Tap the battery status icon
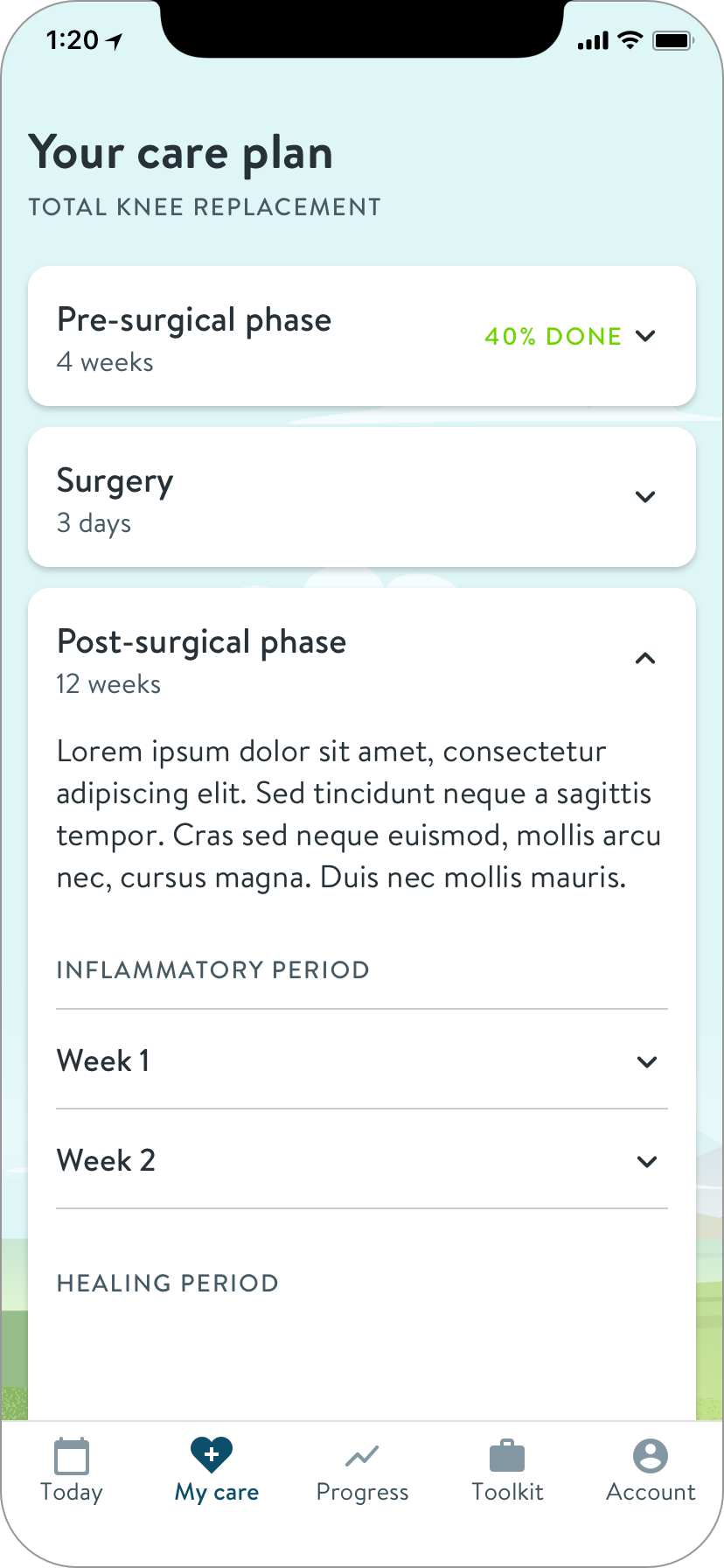724x1568 pixels. pos(672,40)
